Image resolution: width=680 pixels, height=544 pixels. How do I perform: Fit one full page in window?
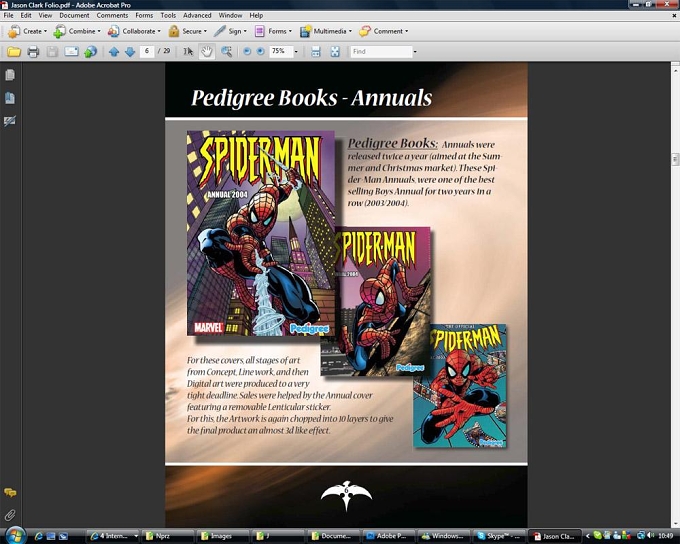click(x=335, y=52)
